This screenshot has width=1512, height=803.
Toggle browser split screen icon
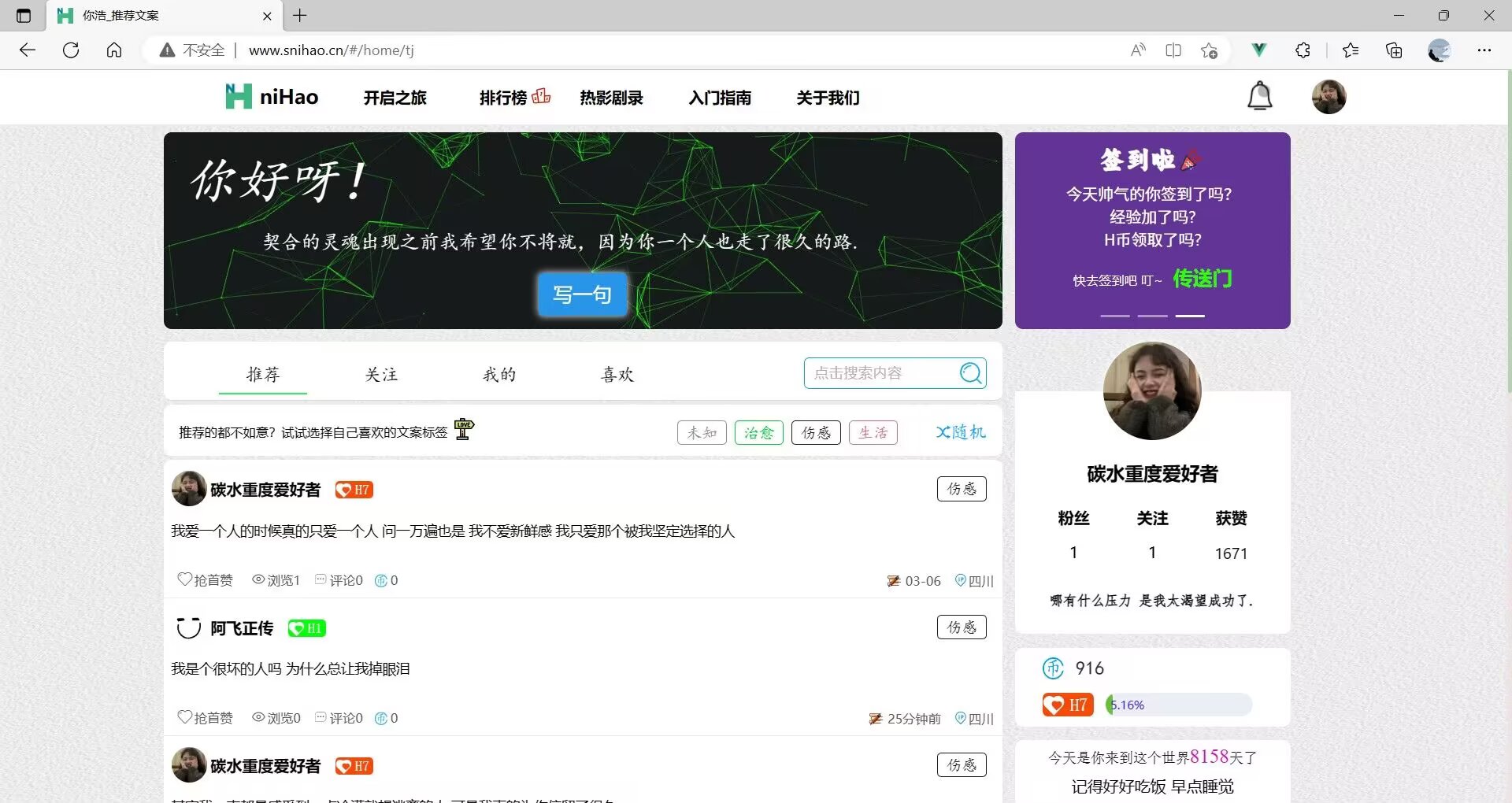1173,50
